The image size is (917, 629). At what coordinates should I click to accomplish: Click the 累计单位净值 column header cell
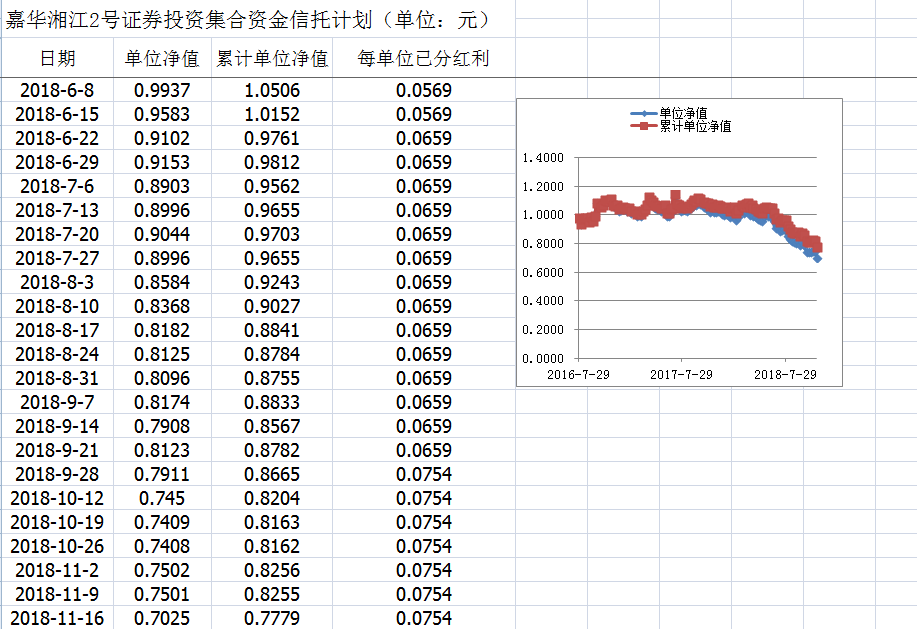[x=272, y=58]
